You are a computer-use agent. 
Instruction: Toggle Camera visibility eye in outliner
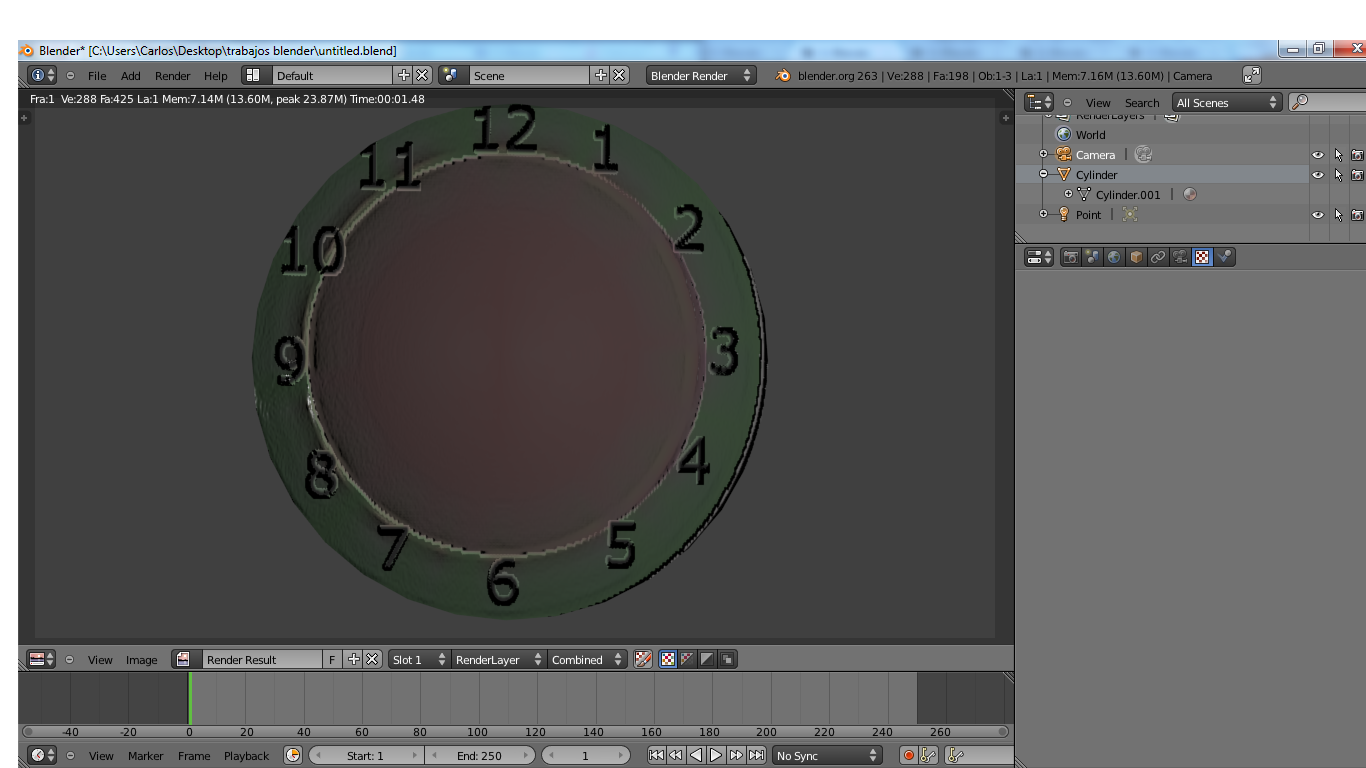pyautogui.click(x=1317, y=155)
